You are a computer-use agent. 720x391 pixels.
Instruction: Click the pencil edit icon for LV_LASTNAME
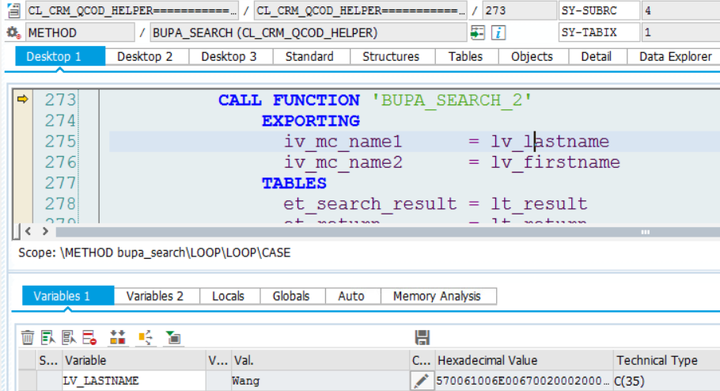[422, 380]
